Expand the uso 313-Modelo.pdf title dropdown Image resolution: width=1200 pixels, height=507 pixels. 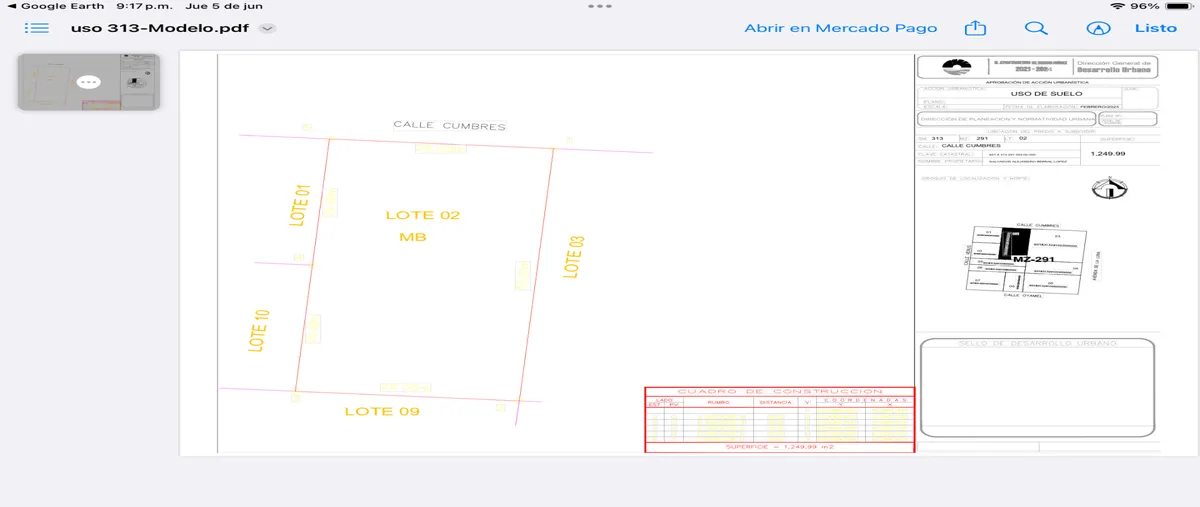point(267,29)
